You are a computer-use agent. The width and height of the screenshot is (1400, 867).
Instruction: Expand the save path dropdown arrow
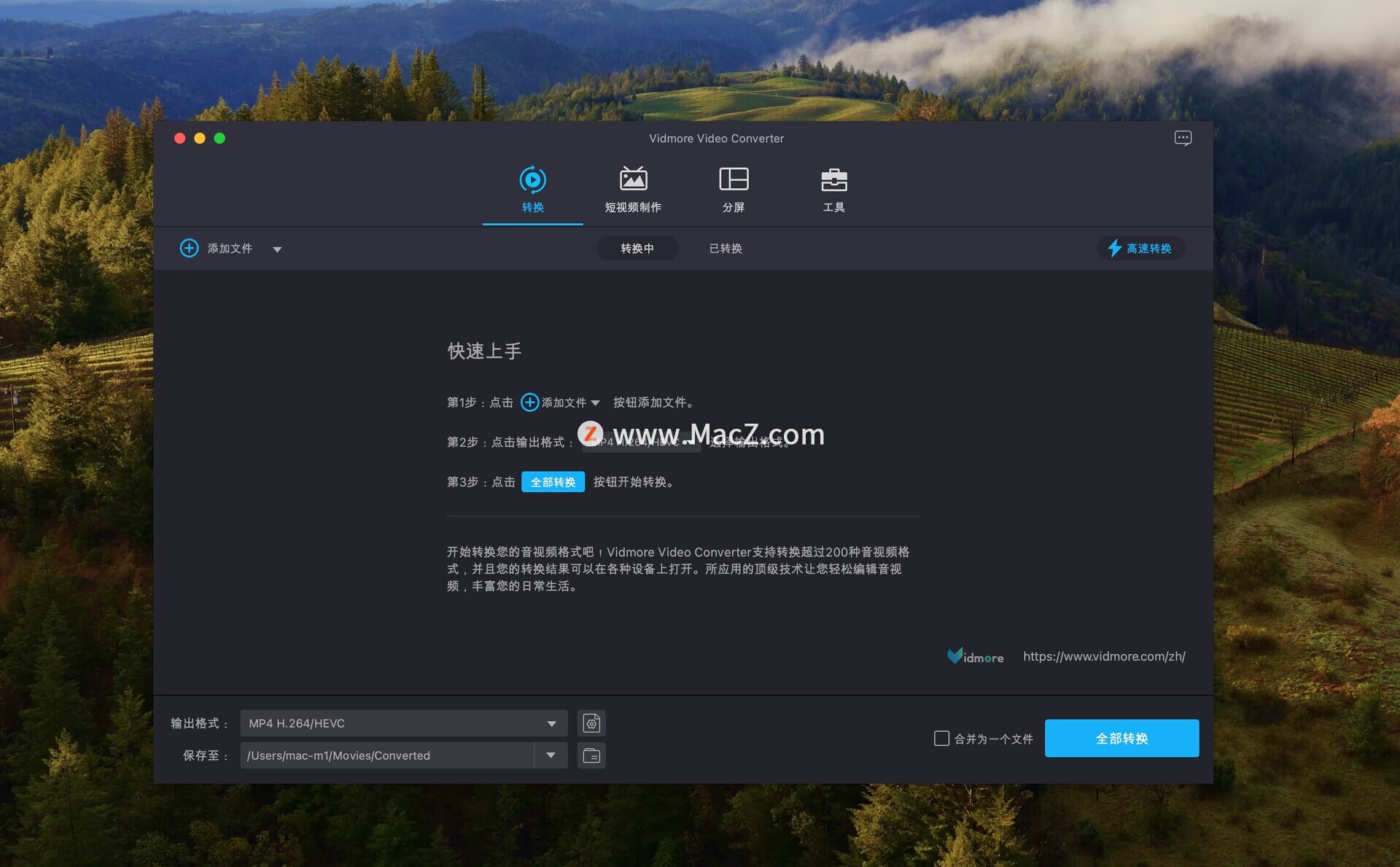point(551,755)
